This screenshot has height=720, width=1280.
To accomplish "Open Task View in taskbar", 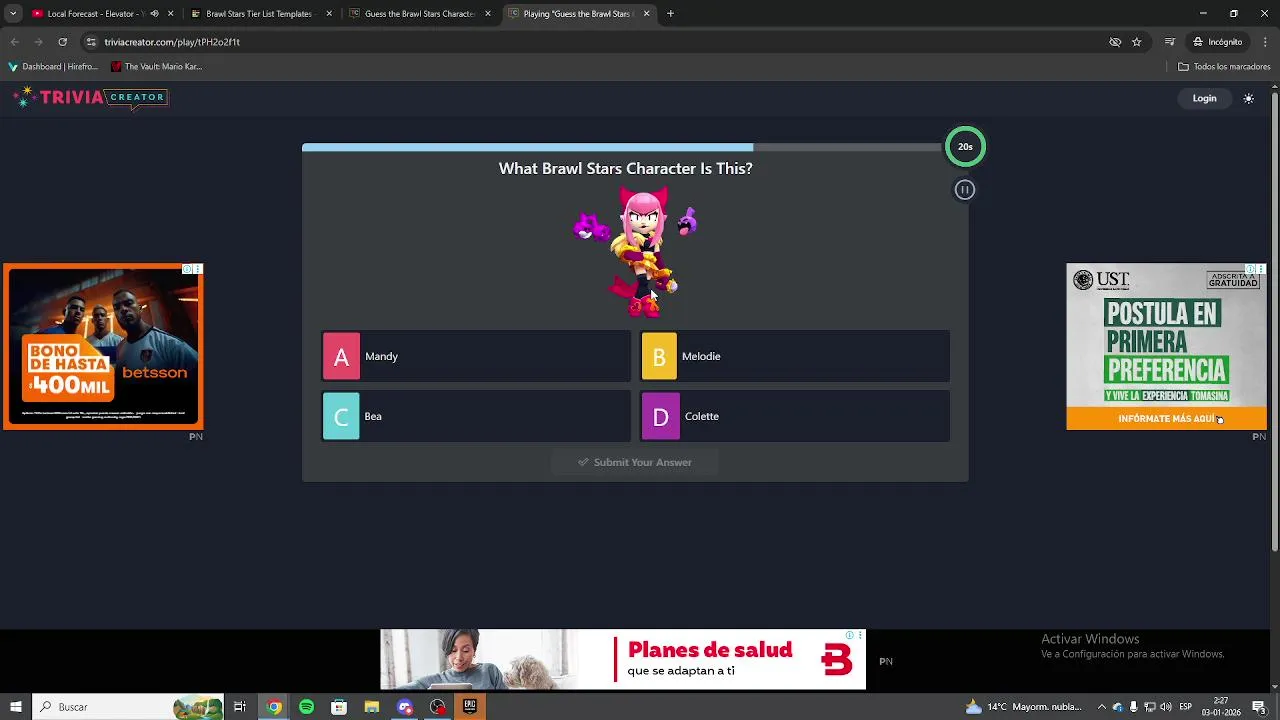I will point(240,707).
